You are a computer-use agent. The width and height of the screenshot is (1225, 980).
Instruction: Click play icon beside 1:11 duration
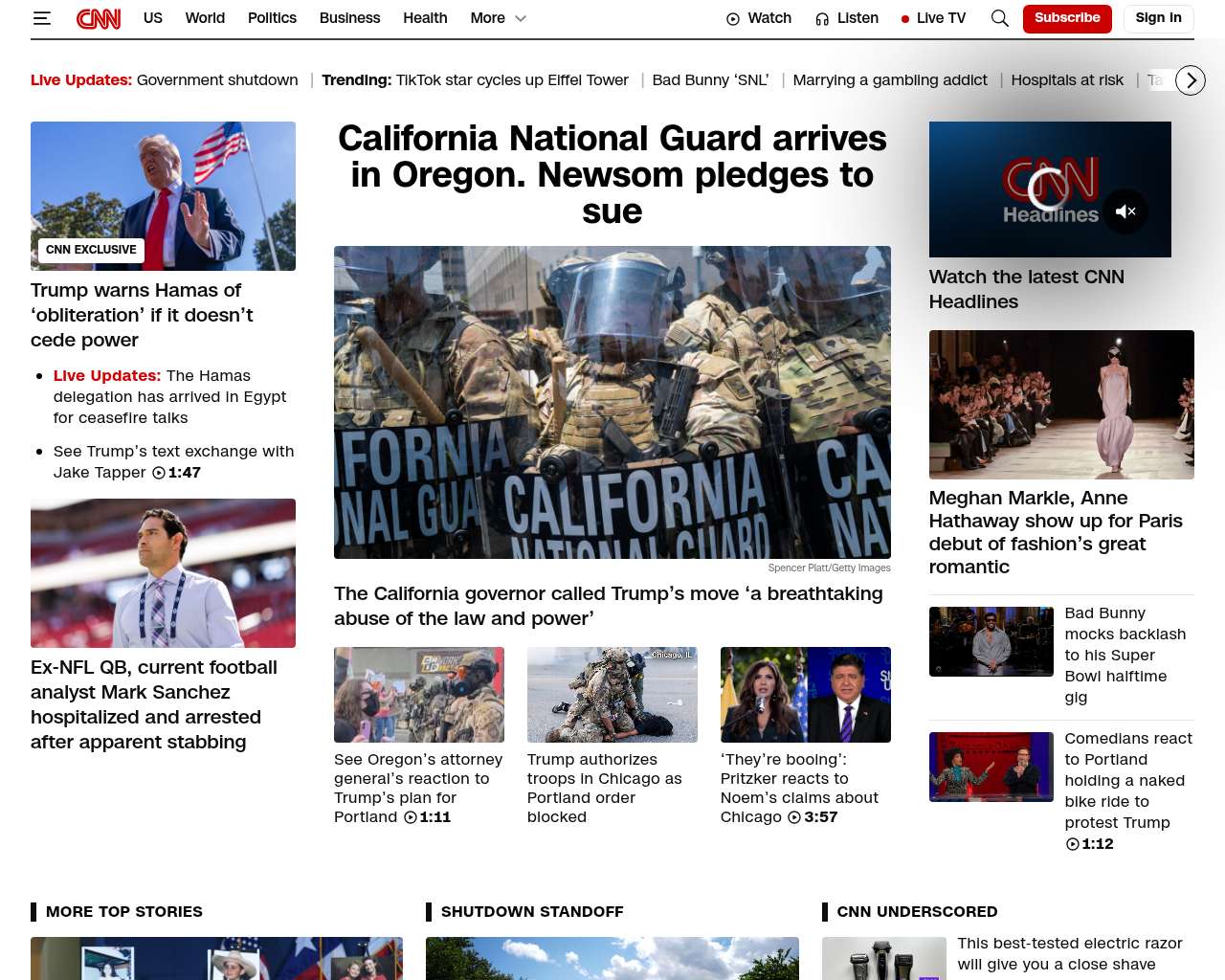(411, 817)
